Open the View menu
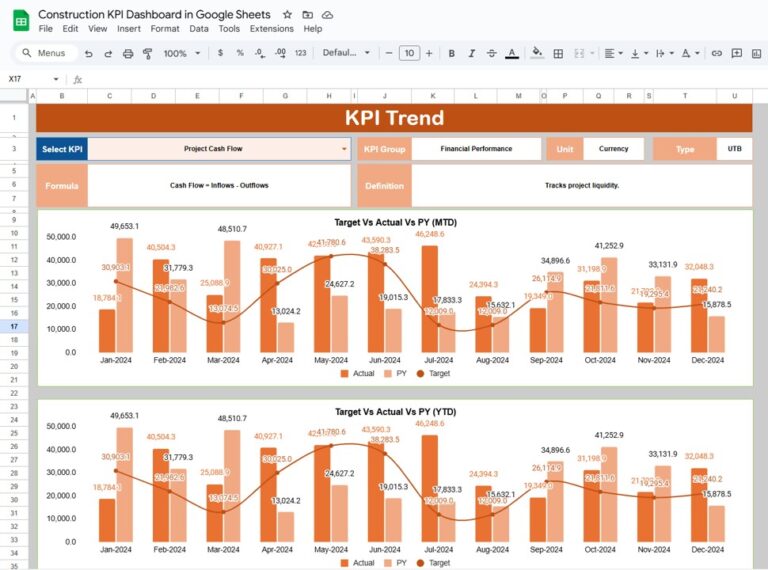This screenshot has height=570, width=768. (97, 29)
